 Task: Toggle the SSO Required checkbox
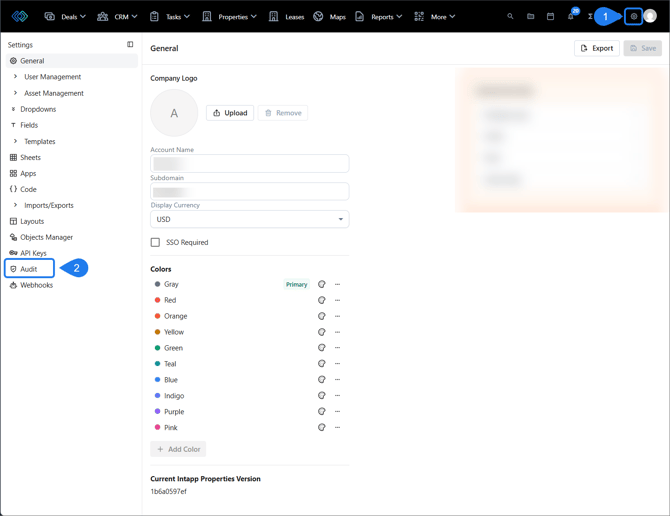coord(155,242)
